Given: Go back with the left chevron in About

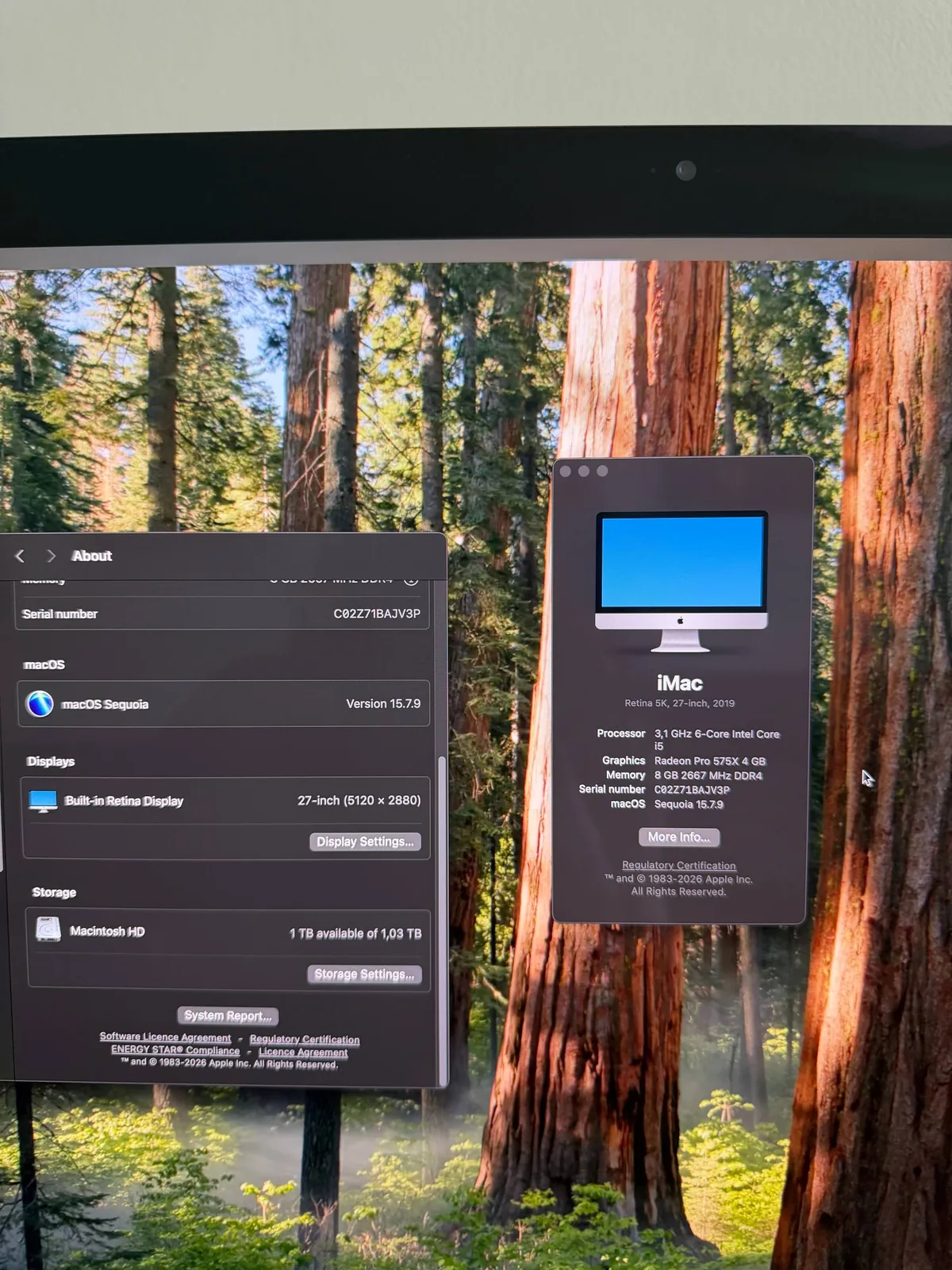Looking at the screenshot, I should (x=20, y=556).
